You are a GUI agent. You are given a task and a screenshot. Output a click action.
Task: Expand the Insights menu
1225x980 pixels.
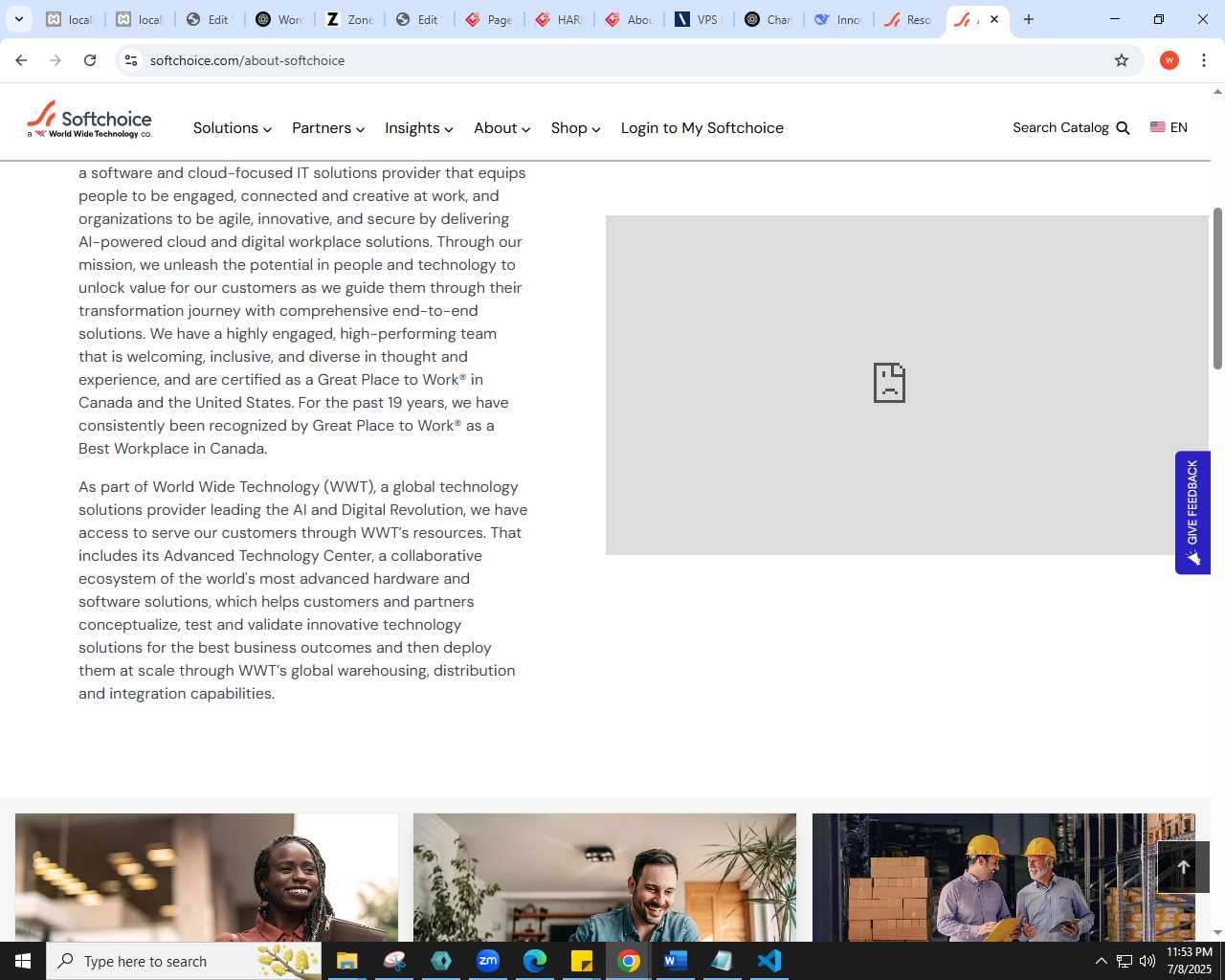(x=419, y=128)
